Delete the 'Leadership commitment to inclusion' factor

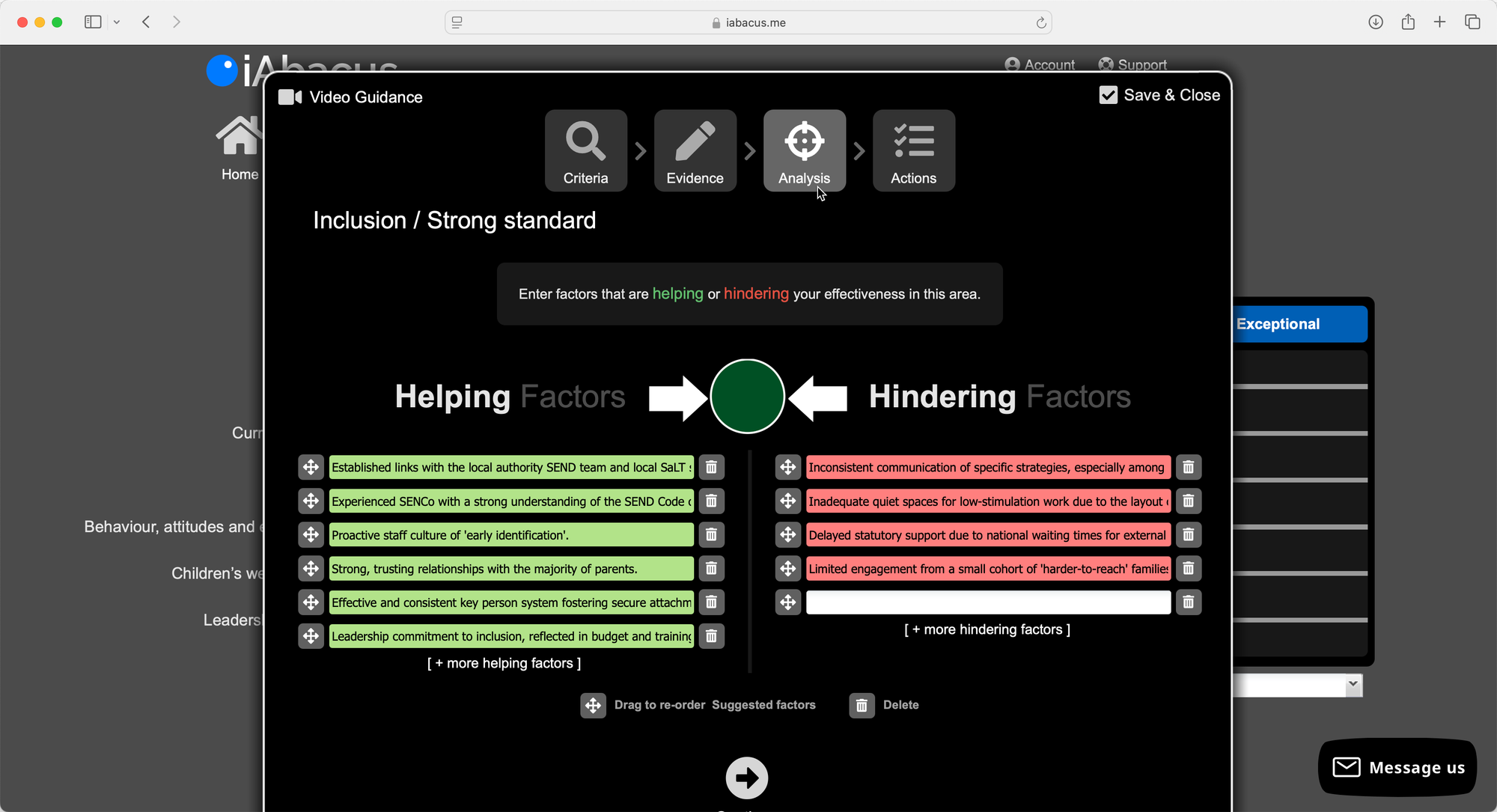(711, 636)
